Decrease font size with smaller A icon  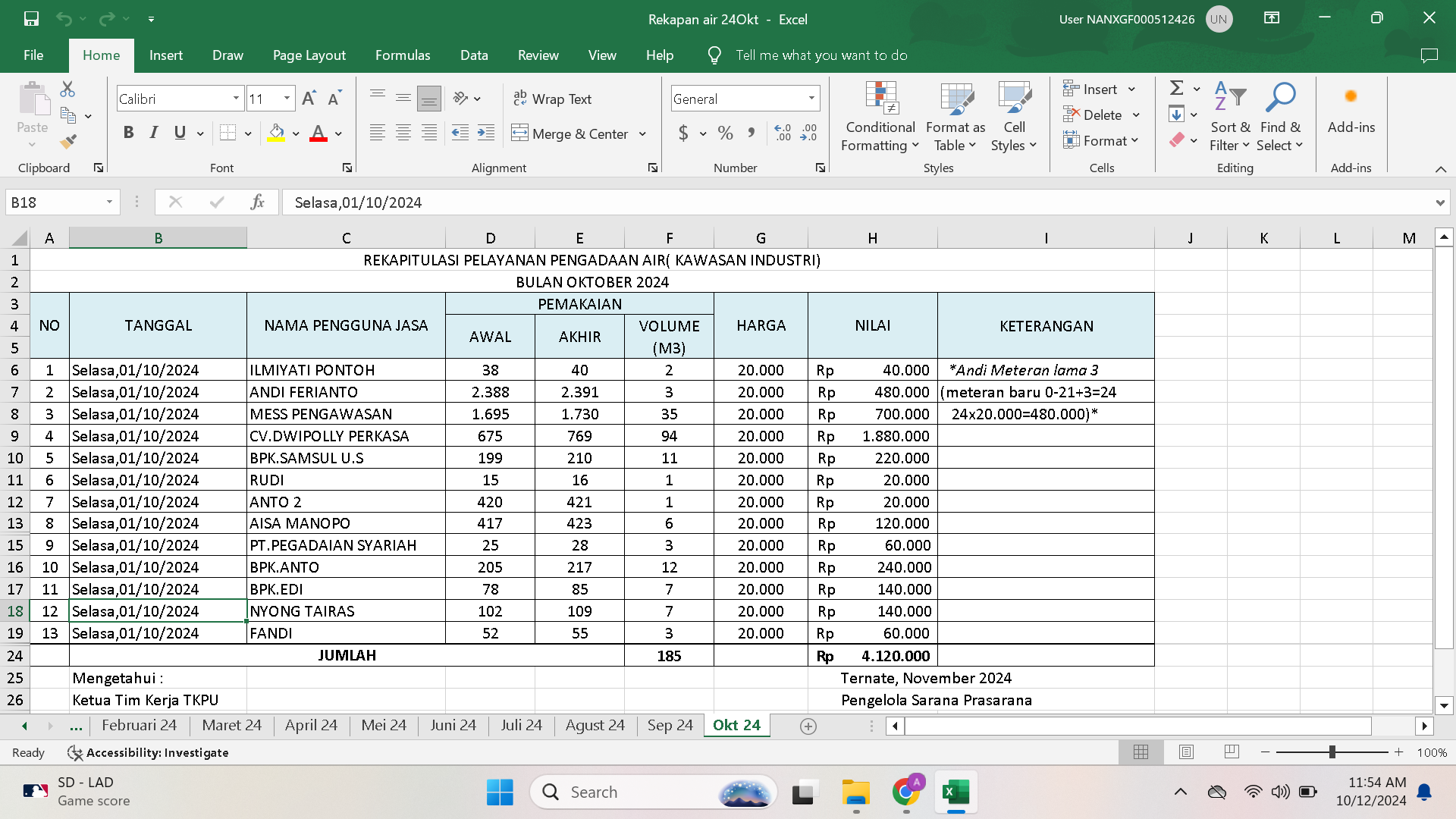(x=334, y=99)
